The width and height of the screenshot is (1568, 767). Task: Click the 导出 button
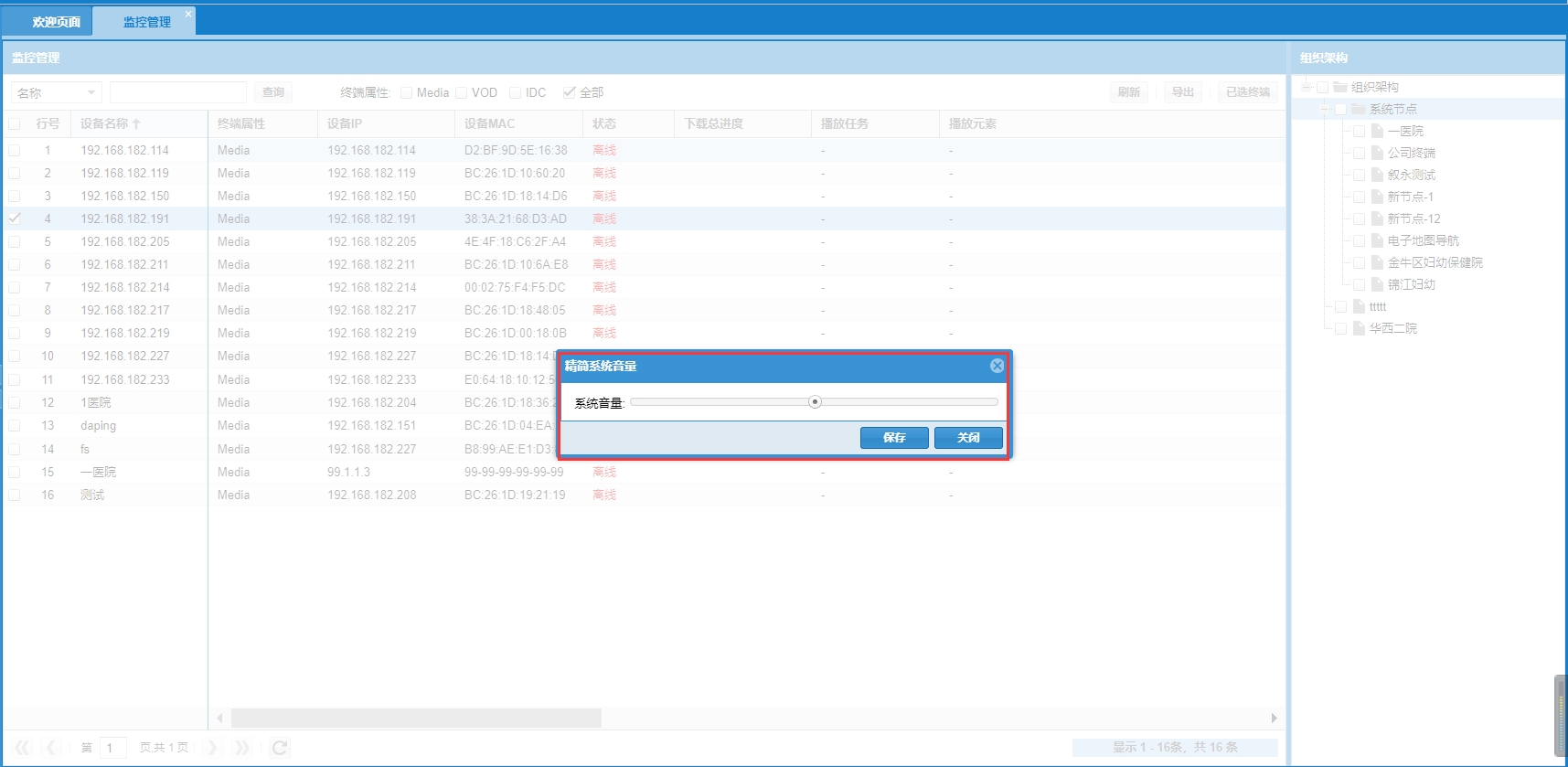pyautogui.click(x=1183, y=92)
